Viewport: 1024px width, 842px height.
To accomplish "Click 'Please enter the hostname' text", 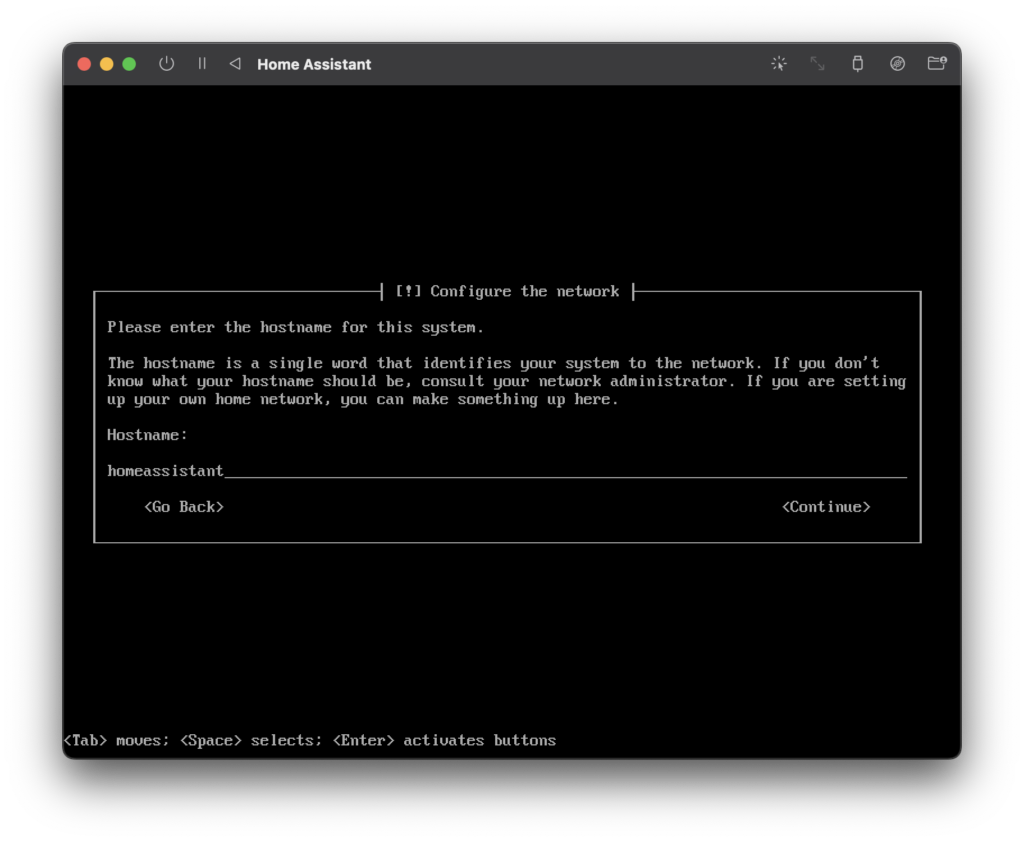I will click(295, 327).
